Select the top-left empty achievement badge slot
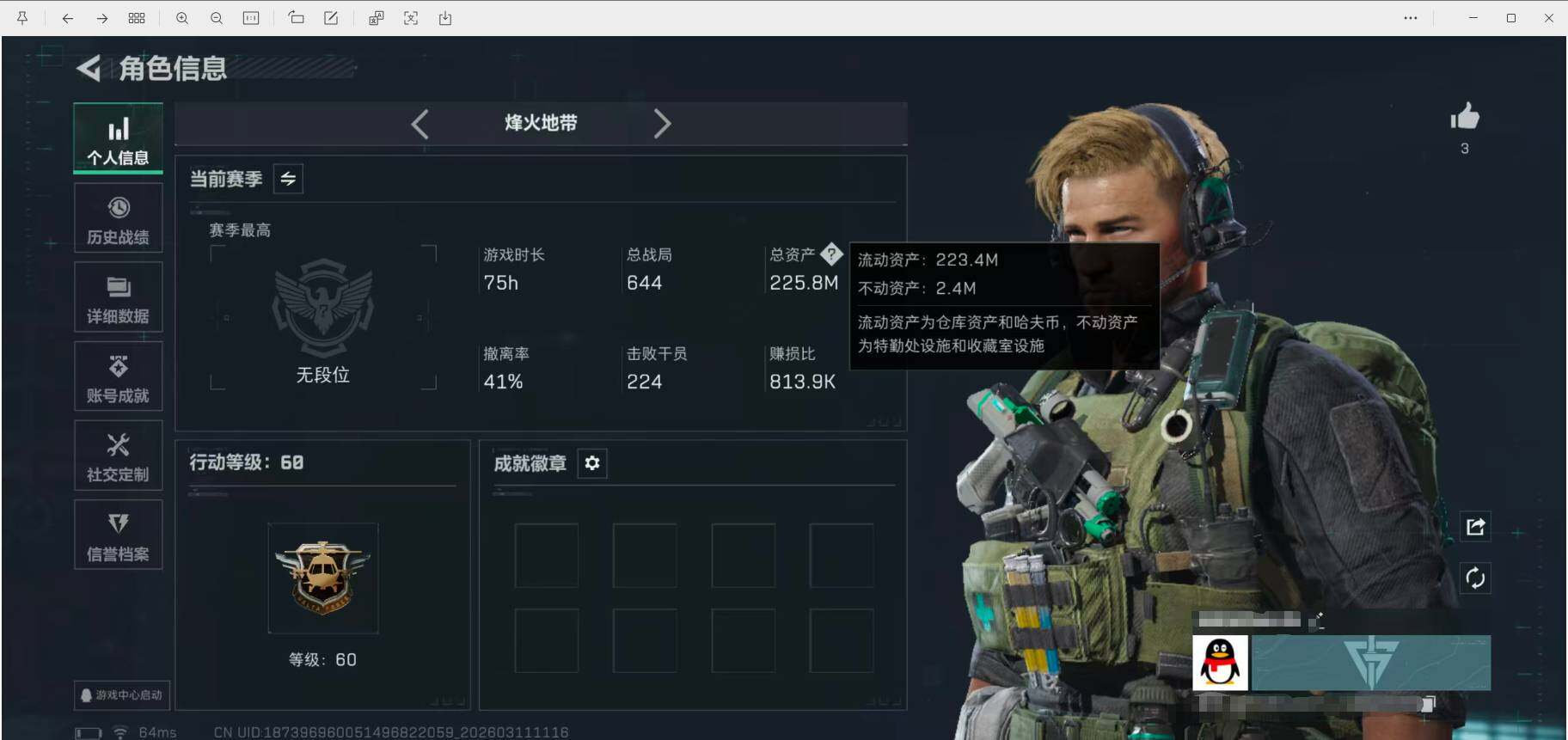The width and height of the screenshot is (1568, 740). pyautogui.click(x=547, y=555)
